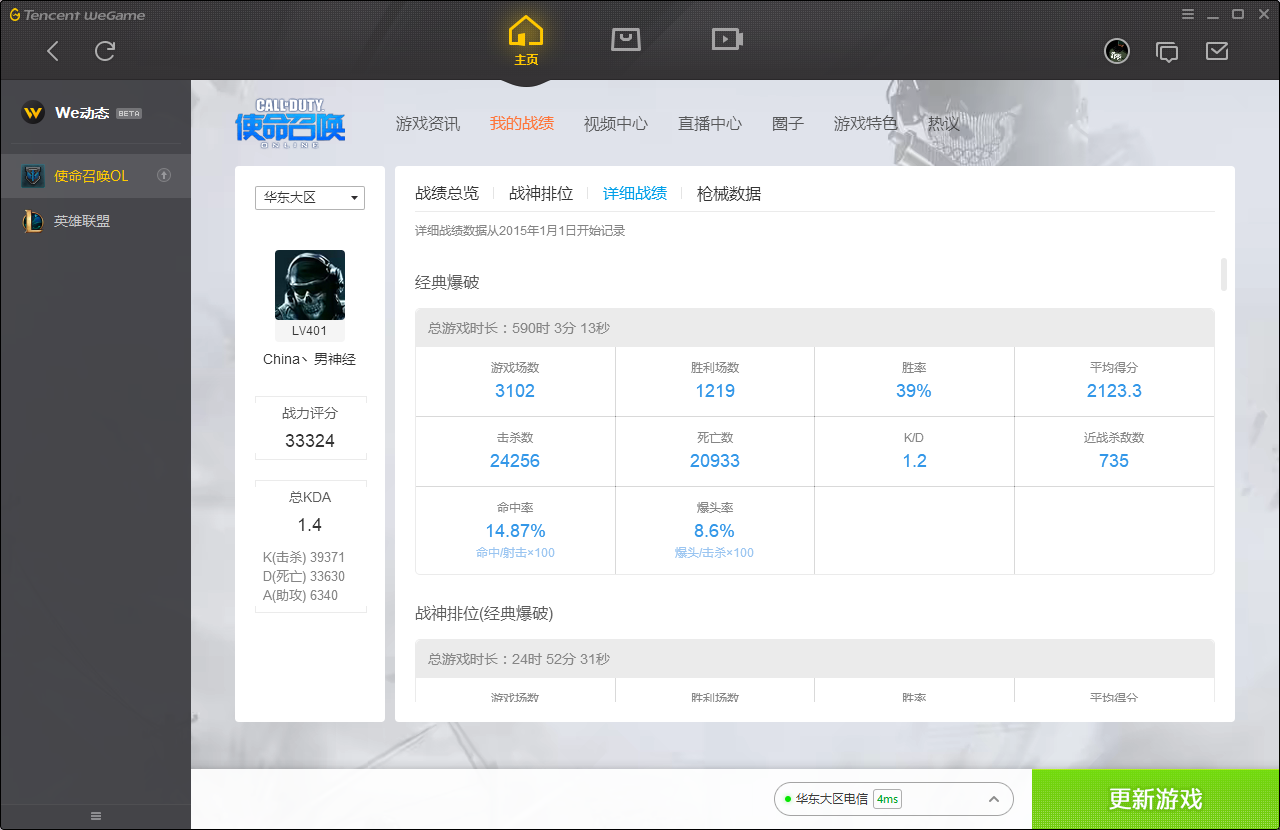Click the K(击杀) 39371 line

(x=304, y=557)
